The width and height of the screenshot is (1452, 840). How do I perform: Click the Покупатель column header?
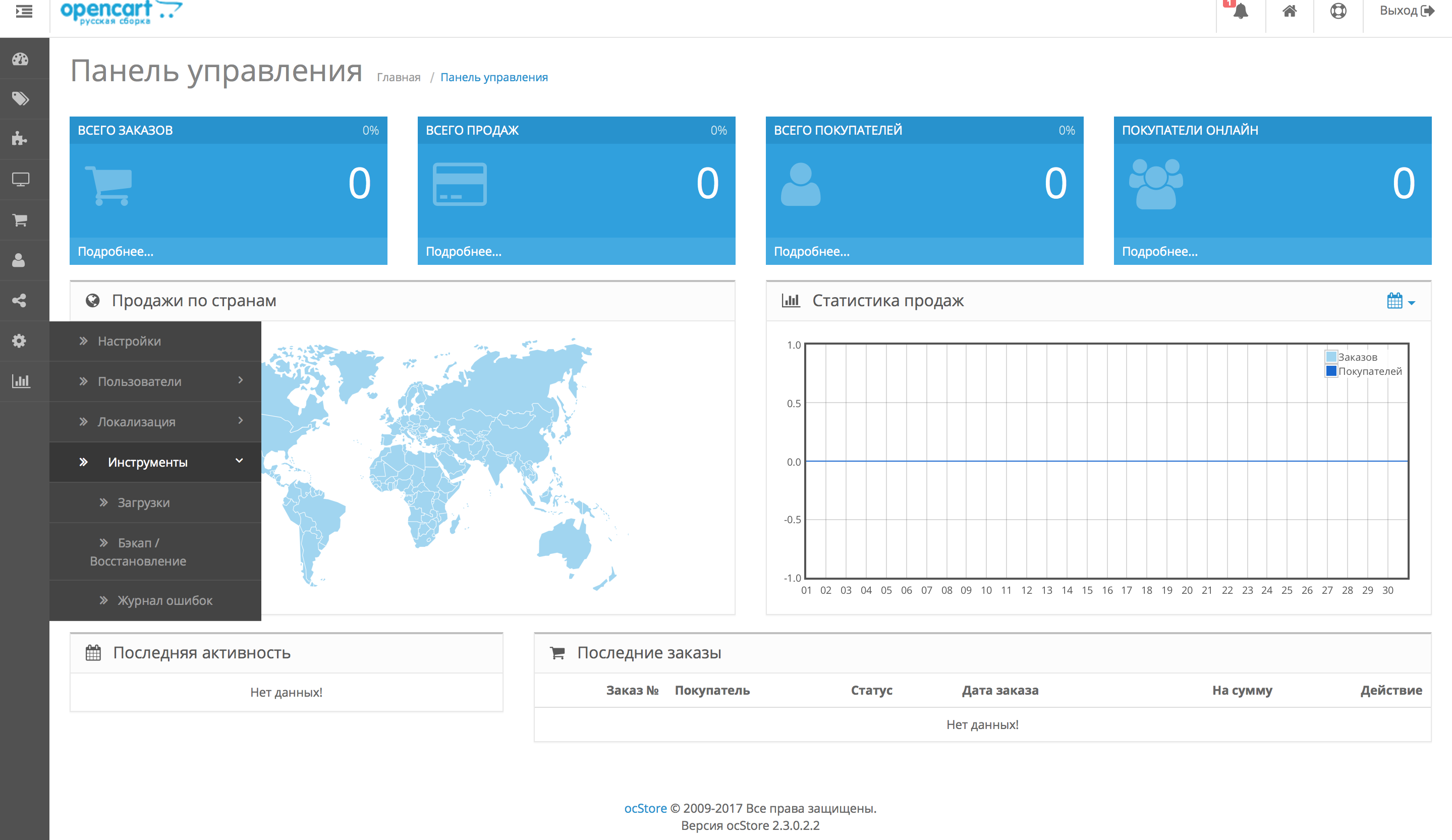tap(712, 690)
